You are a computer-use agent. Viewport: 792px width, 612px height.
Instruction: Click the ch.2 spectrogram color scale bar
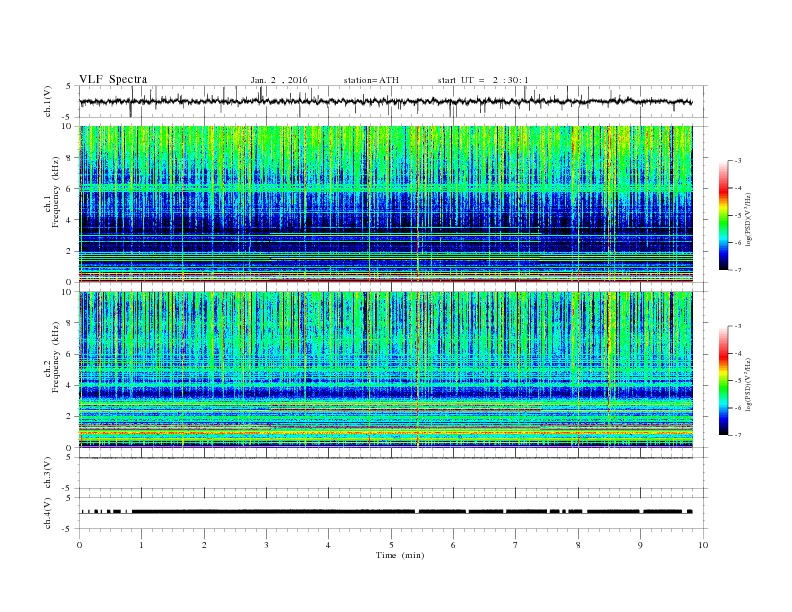(x=723, y=380)
